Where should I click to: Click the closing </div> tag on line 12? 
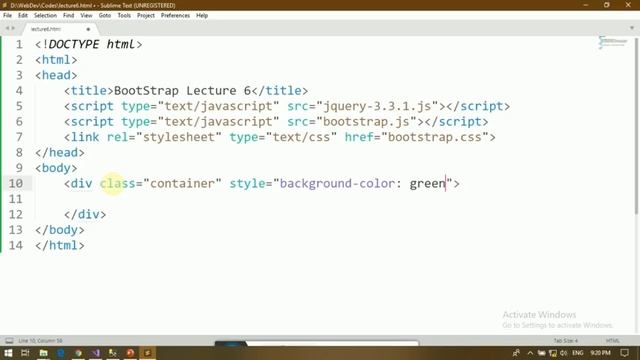click(x=85, y=214)
